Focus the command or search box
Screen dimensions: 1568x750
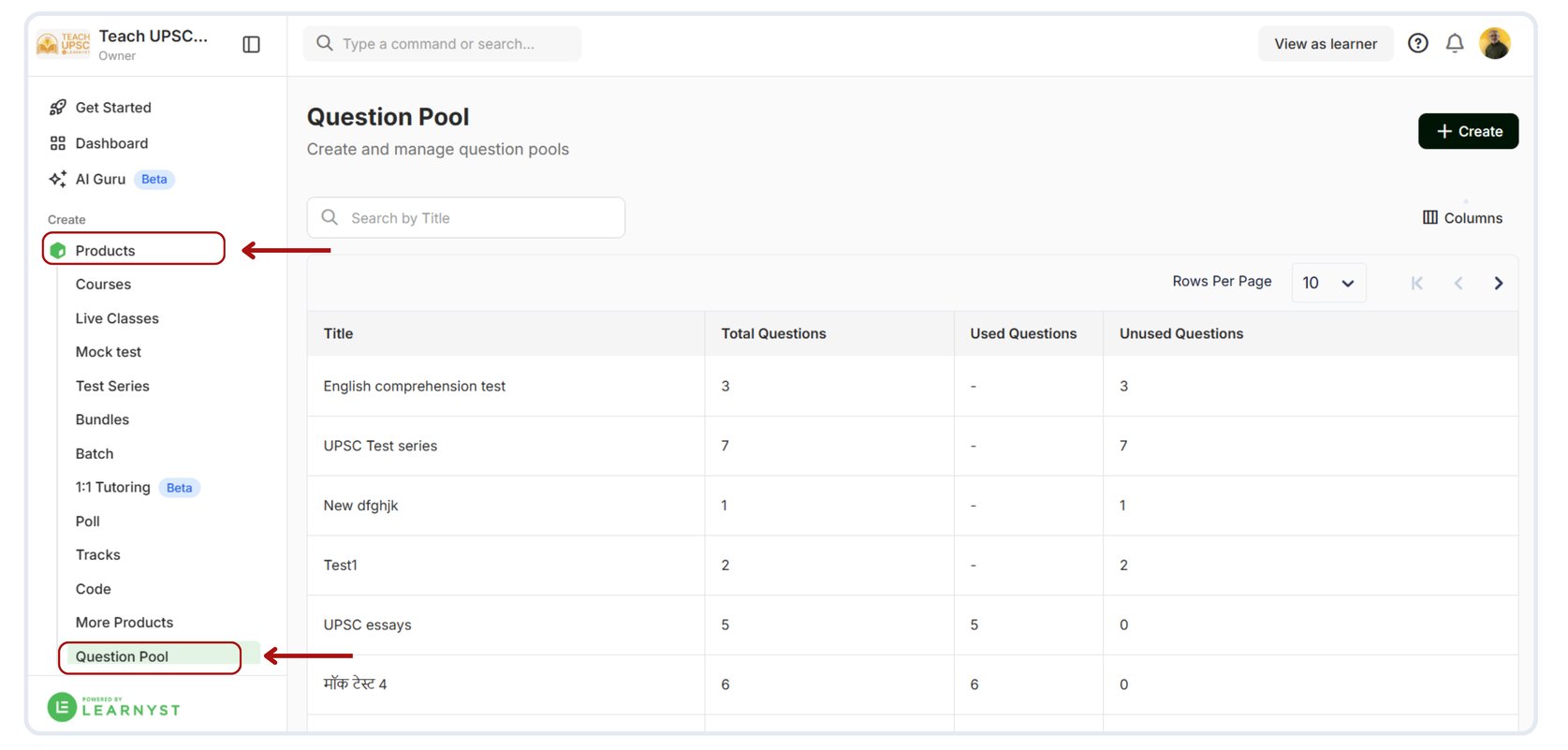click(x=442, y=43)
